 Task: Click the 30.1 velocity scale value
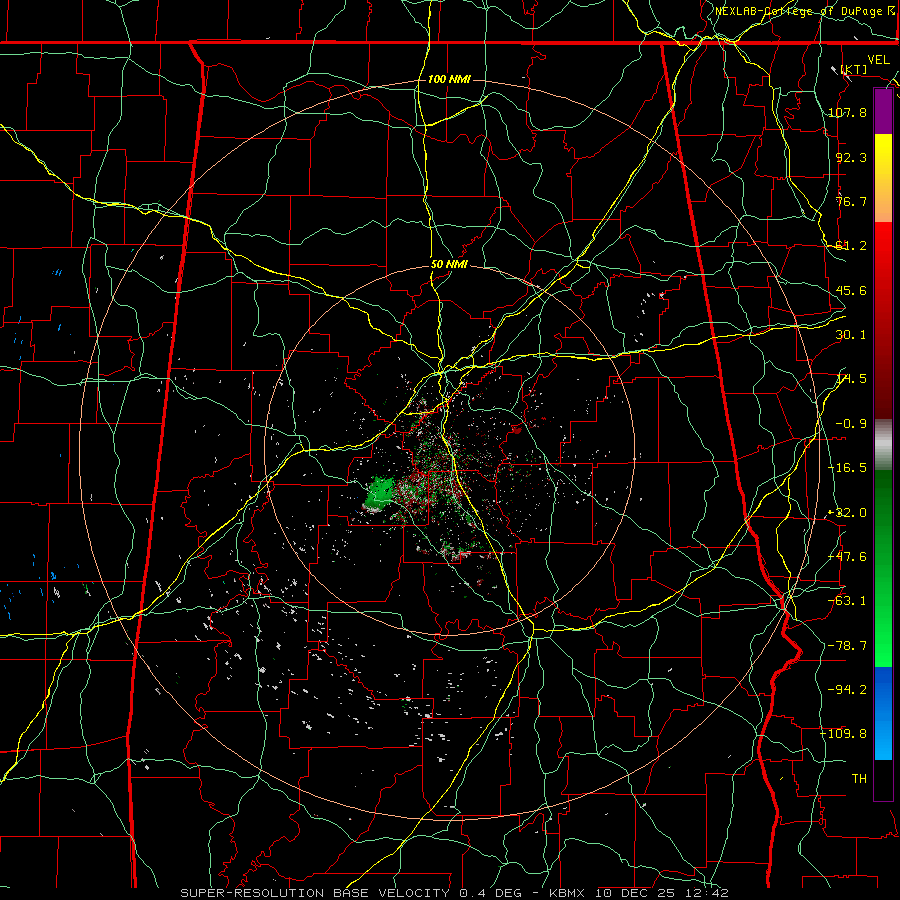tap(851, 335)
